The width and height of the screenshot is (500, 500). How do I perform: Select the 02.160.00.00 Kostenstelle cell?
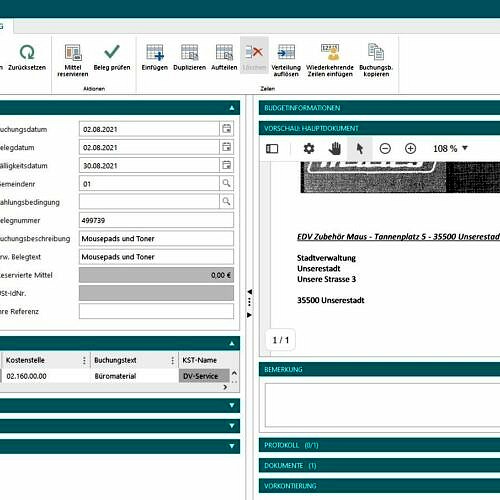coord(45,376)
